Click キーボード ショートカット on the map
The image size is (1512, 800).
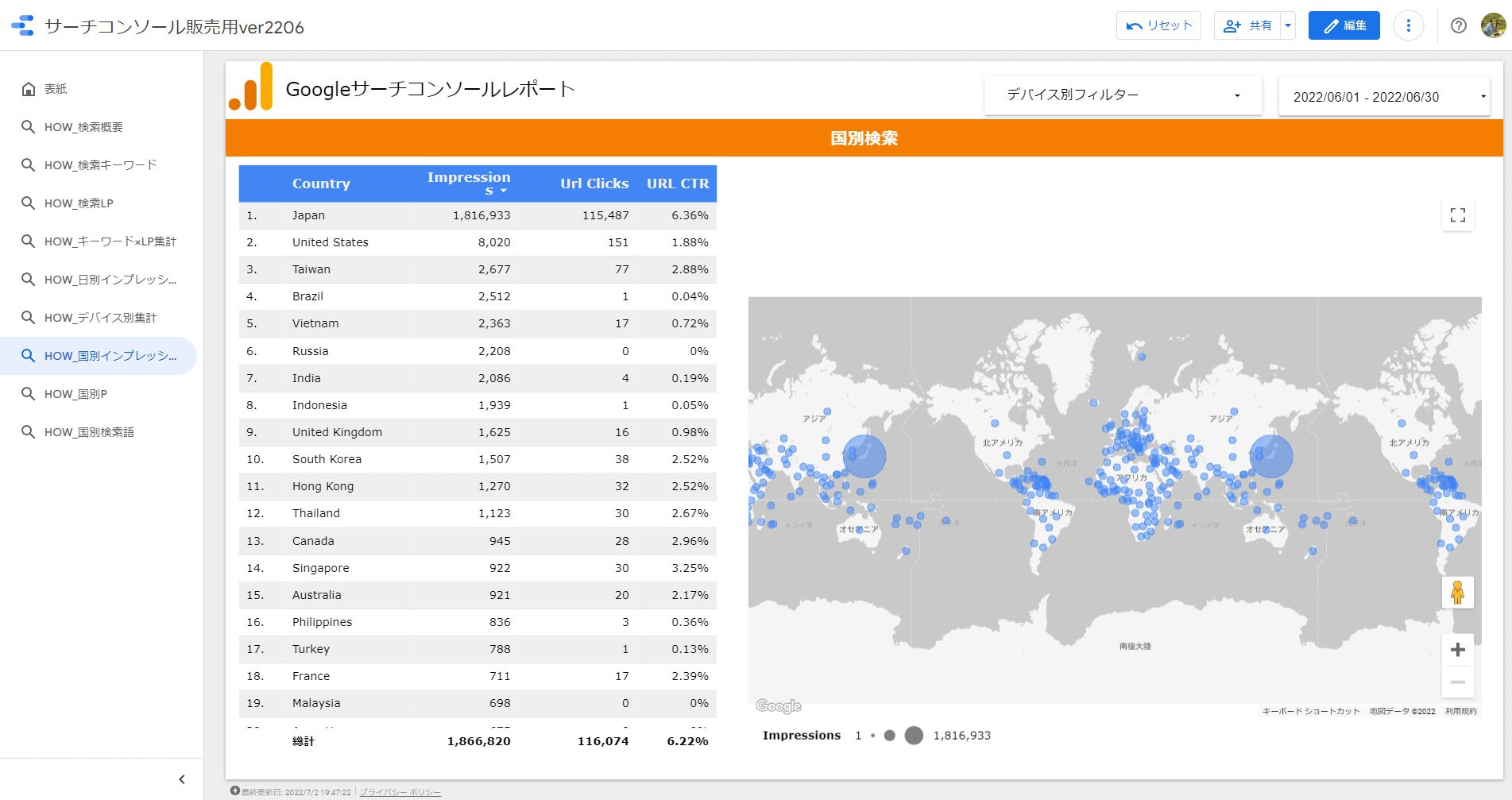point(1311,711)
